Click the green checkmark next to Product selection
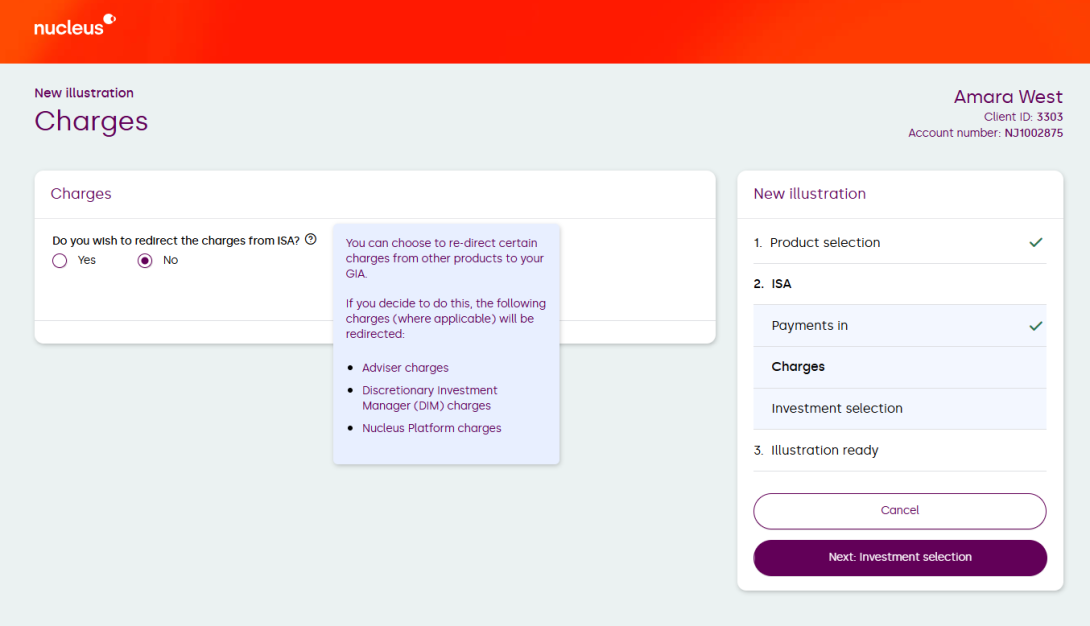Image resolution: width=1090 pixels, height=626 pixels. [1035, 243]
